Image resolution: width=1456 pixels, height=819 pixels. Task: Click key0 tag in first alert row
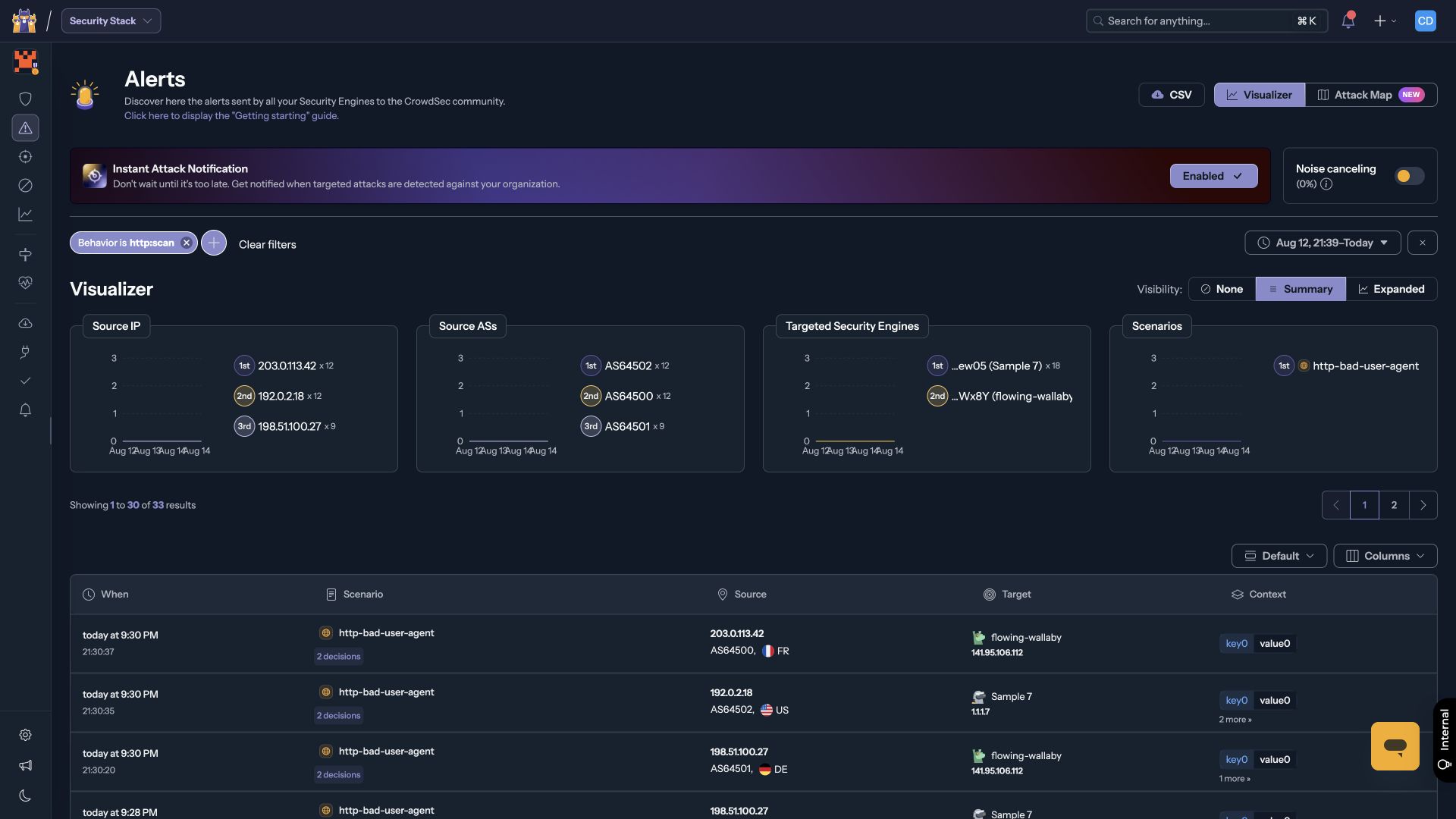coord(1236,644)
